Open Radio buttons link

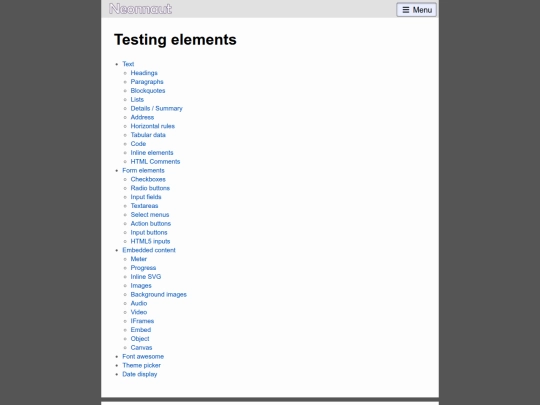coord(150,188)
